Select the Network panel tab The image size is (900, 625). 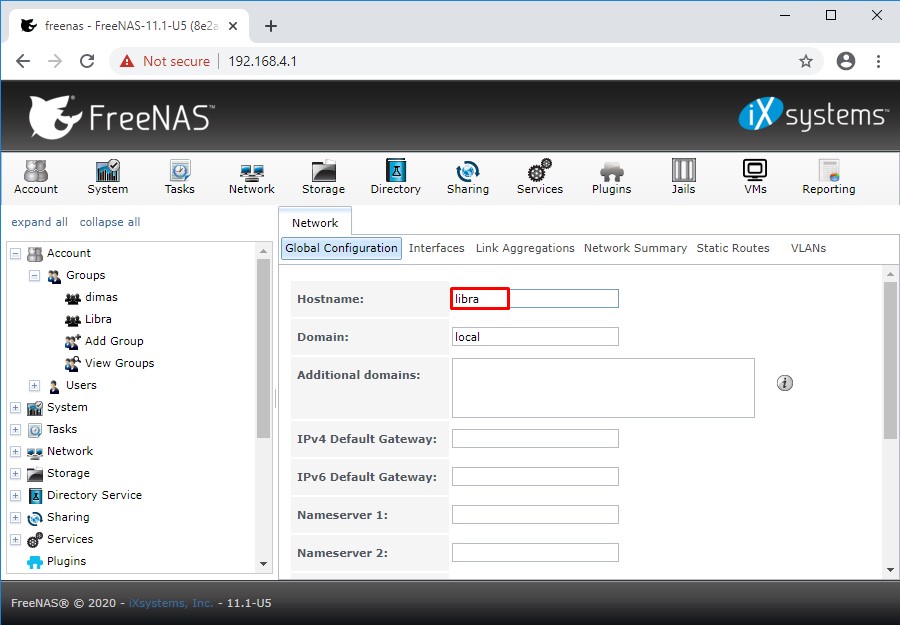pyautogui.click(x=315, y=223)
